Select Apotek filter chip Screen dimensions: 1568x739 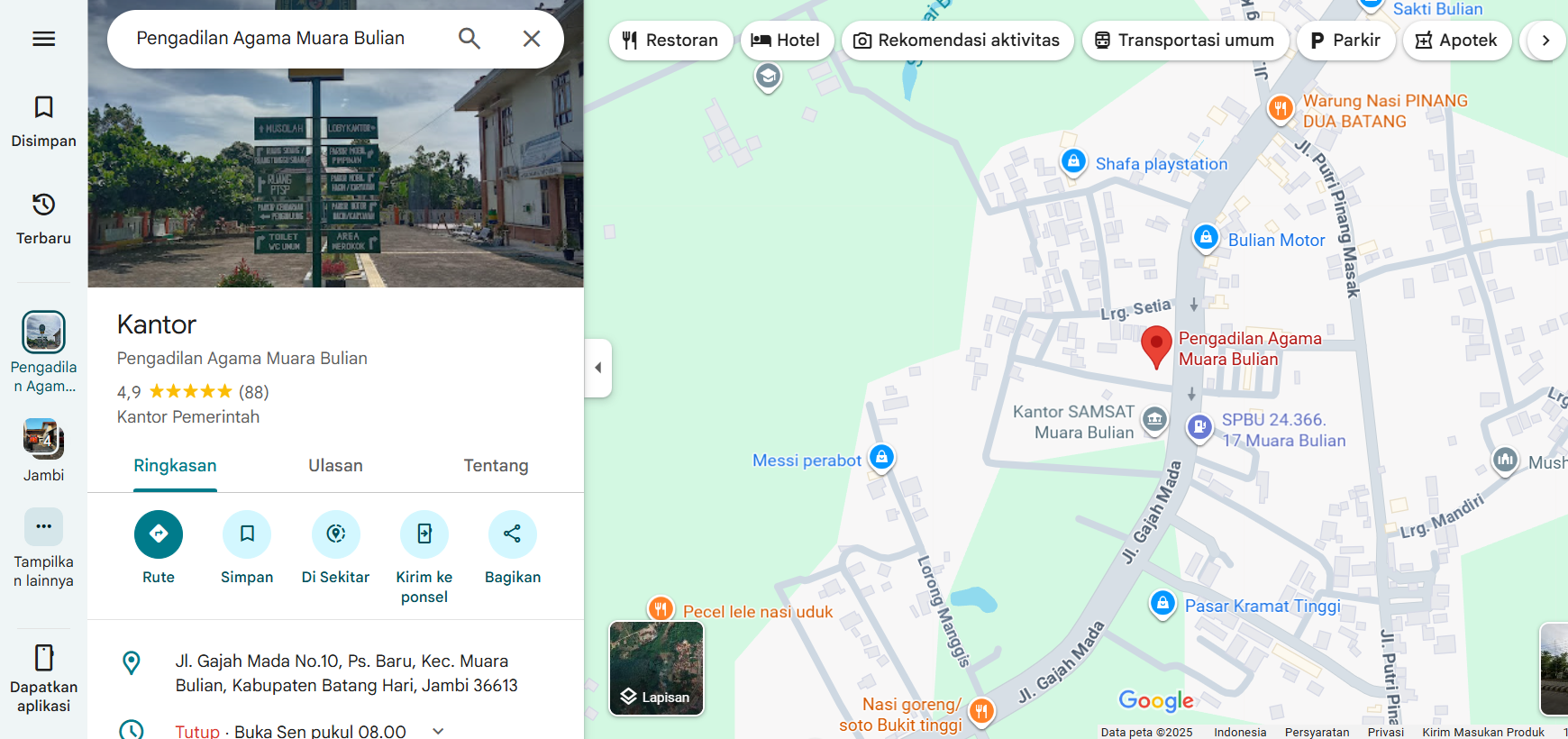tap(1457, 41)
